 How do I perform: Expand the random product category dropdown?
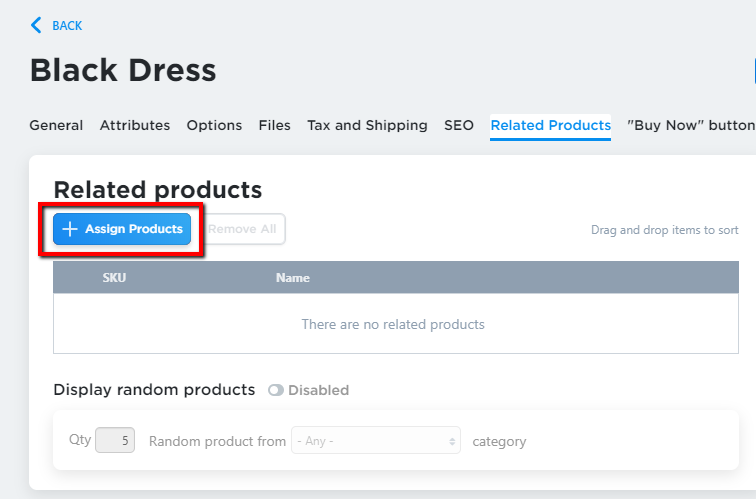tap(375, 441)
